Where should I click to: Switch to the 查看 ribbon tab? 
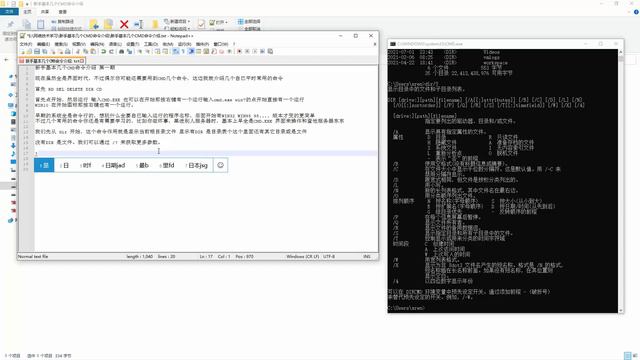(62, 12)
